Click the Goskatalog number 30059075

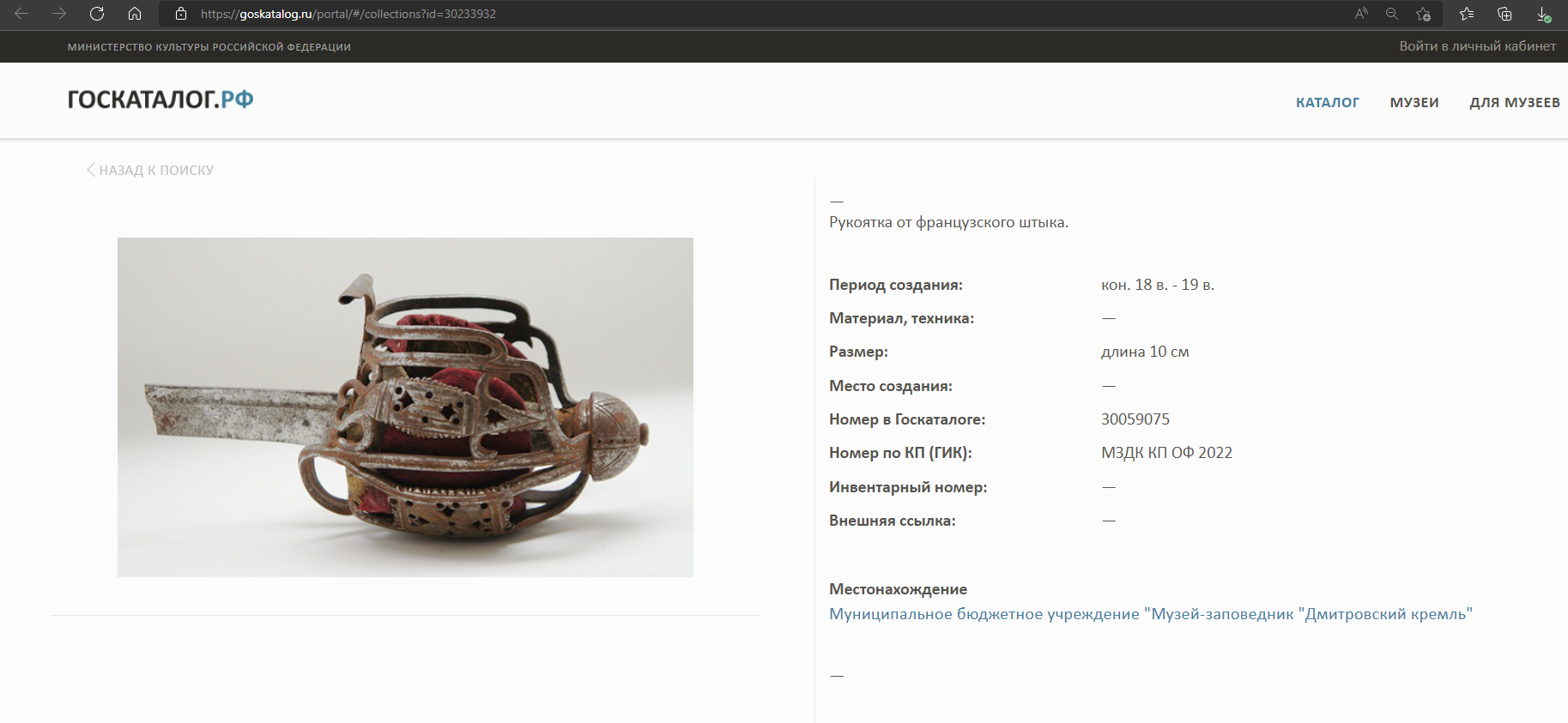pos(1135,419)
